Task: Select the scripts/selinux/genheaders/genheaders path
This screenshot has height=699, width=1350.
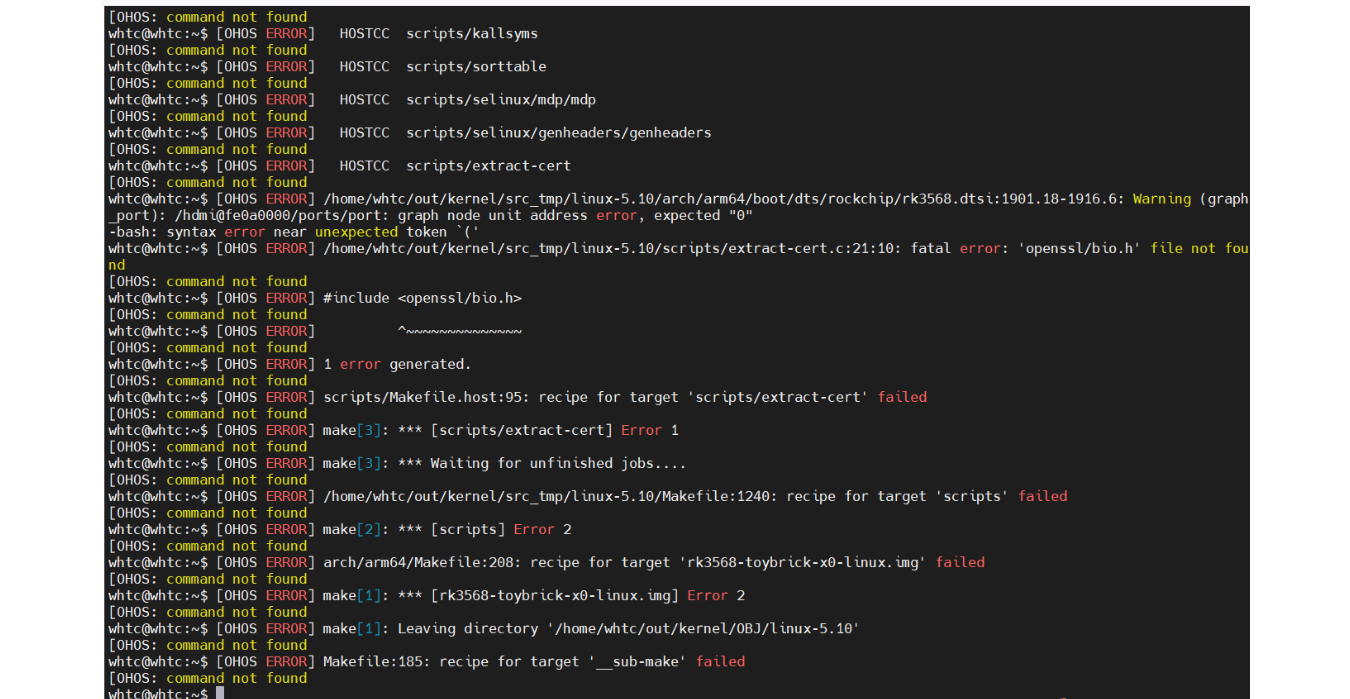Action: pos(558,133)
